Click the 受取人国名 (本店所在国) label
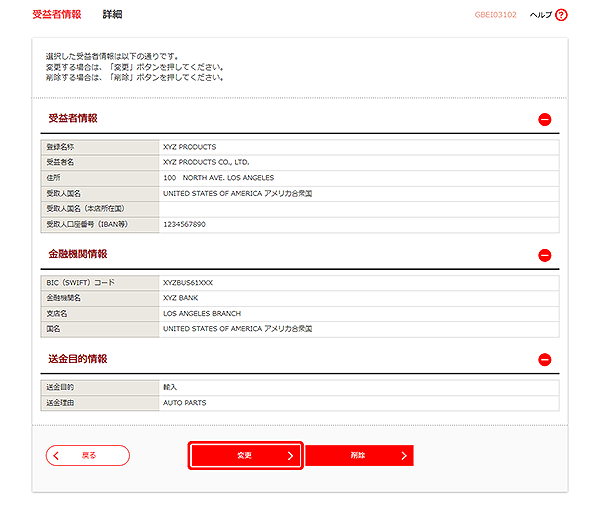 [x=86, y=209]
